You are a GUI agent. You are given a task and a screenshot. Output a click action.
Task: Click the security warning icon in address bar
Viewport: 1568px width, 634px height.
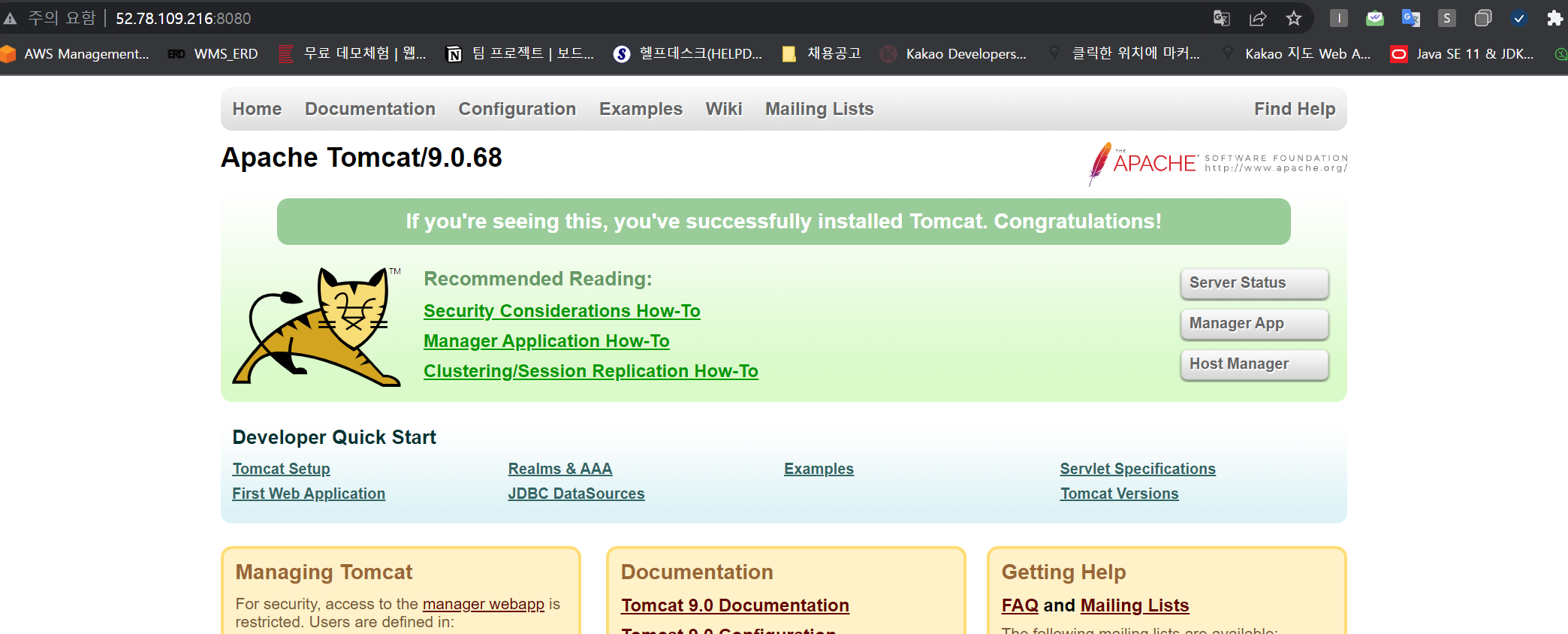click(x=10, y=18)
